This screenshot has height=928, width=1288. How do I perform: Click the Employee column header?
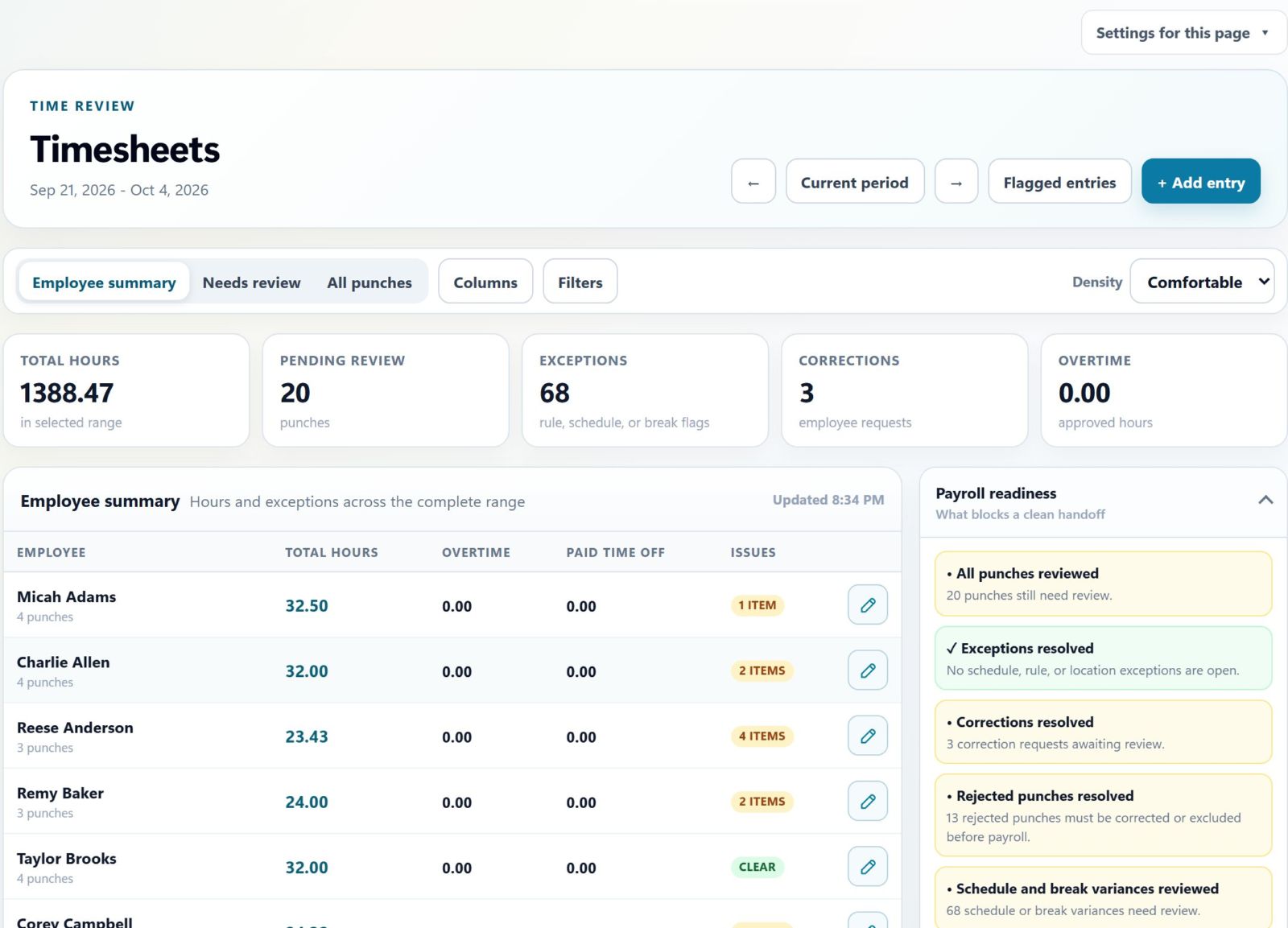point(52,552)
